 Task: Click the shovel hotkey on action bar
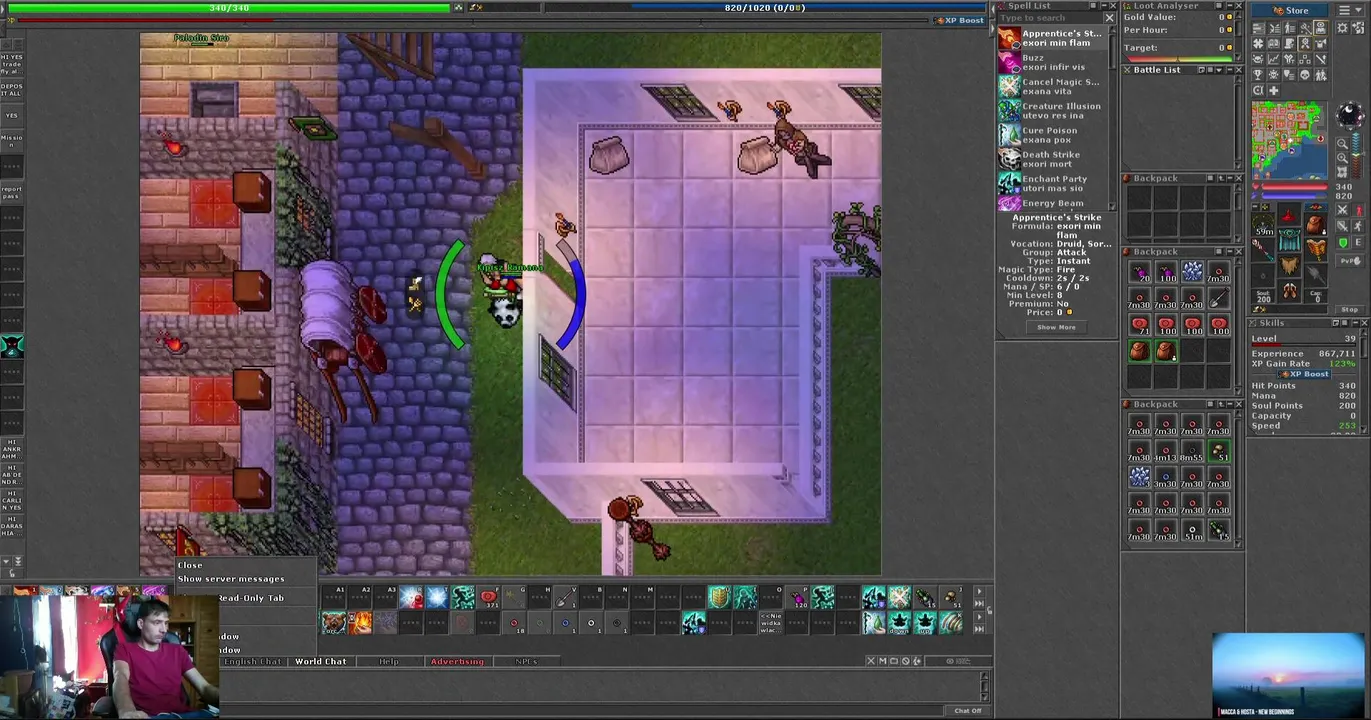pyautogui.click(x=566, y=597)
